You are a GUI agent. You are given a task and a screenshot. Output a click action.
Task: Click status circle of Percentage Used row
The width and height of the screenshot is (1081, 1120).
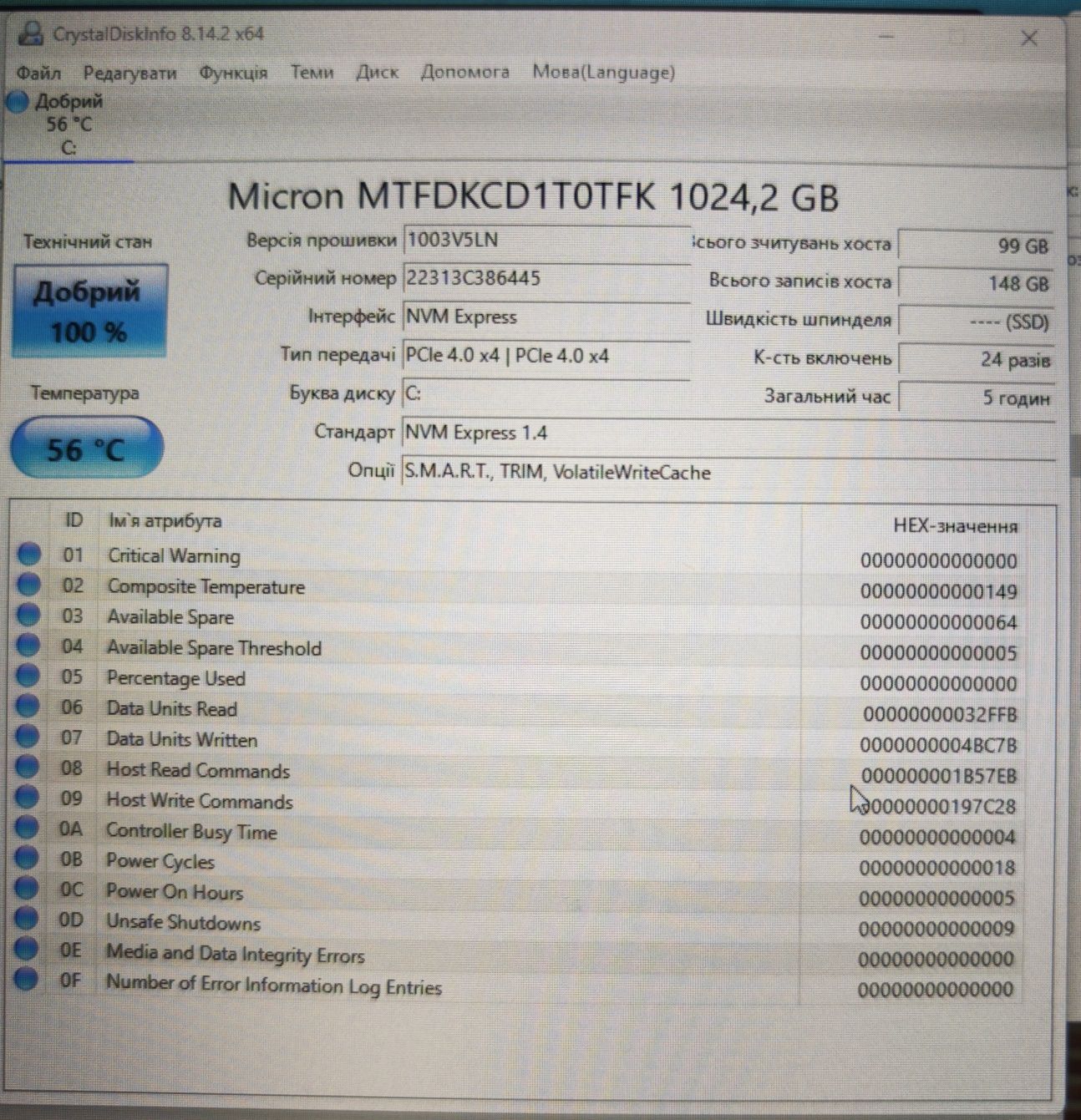pos(28,677)
